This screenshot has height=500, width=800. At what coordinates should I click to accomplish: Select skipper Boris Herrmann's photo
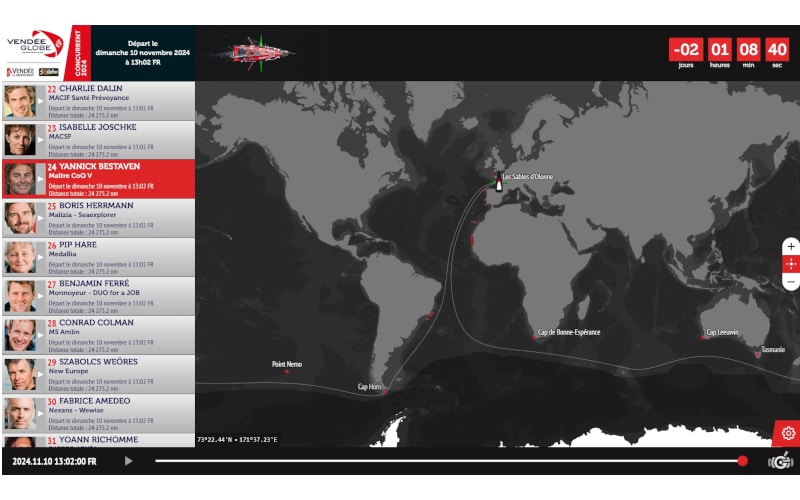(x=20, y=218)
